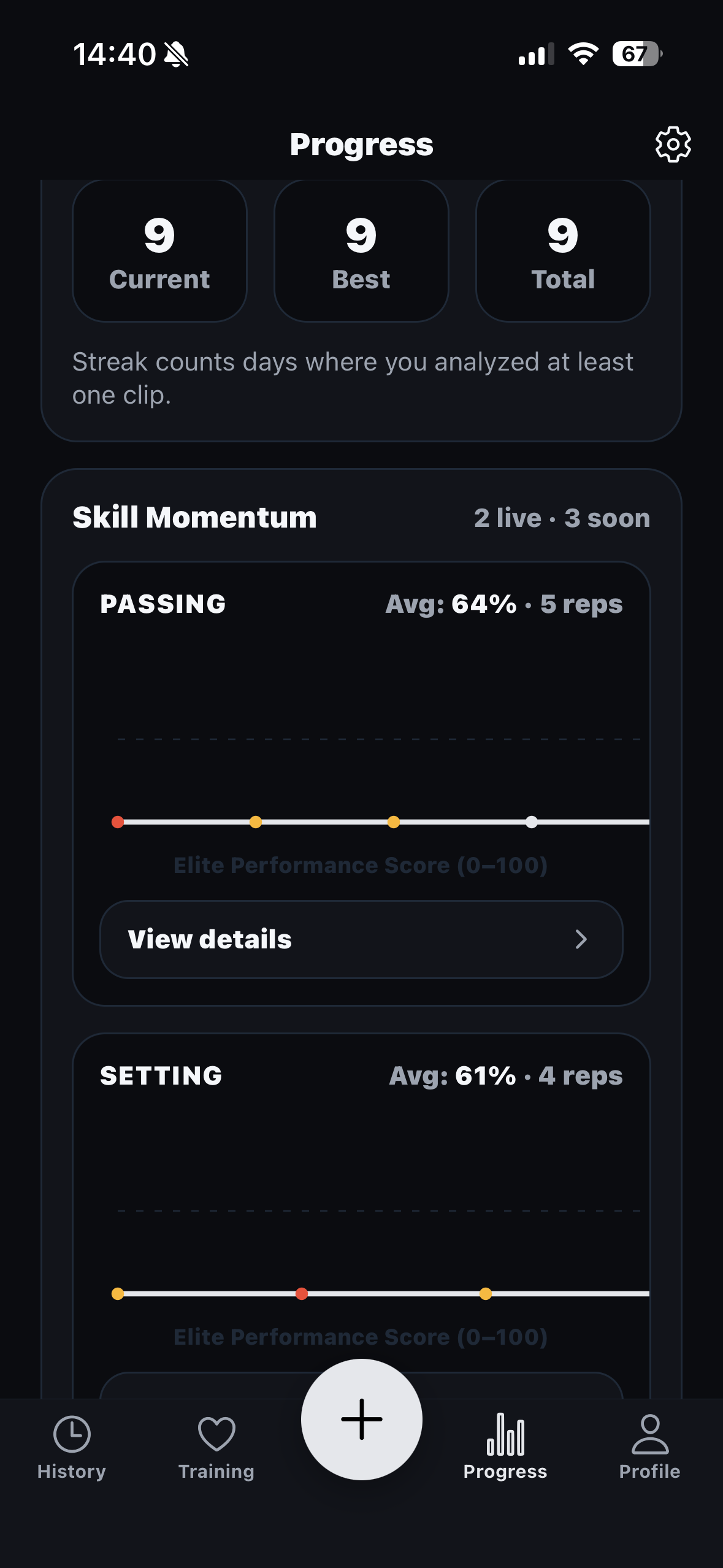This screenshot has height=1568, width=723.
Task: Tap the Passing average 64% label
Action: 484,604
